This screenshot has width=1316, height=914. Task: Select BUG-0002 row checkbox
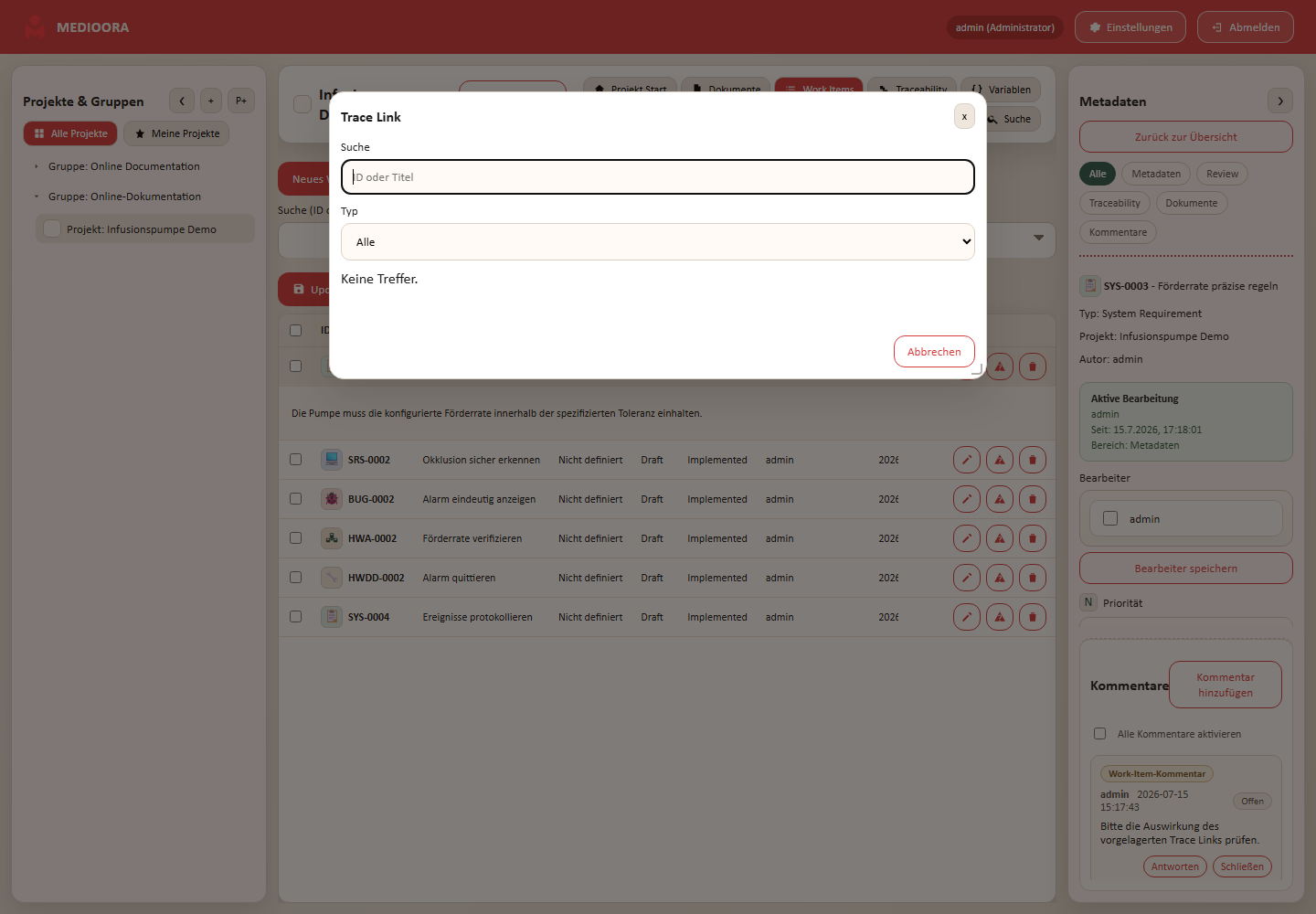pyautogui.click(x=295, y=499)
